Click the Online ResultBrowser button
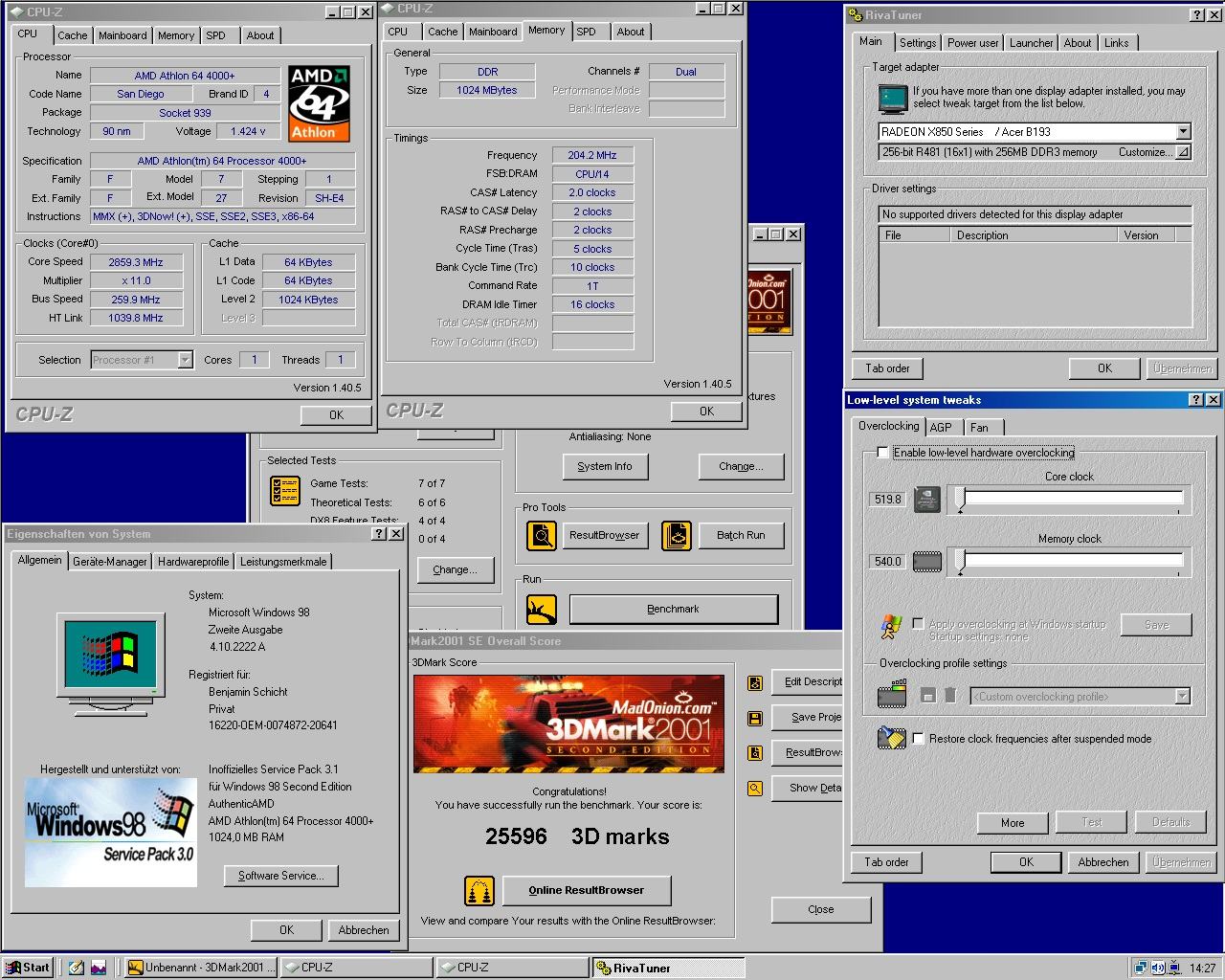Image resolution: width=1225 pixels, height=980 pixels. (587, 890)
